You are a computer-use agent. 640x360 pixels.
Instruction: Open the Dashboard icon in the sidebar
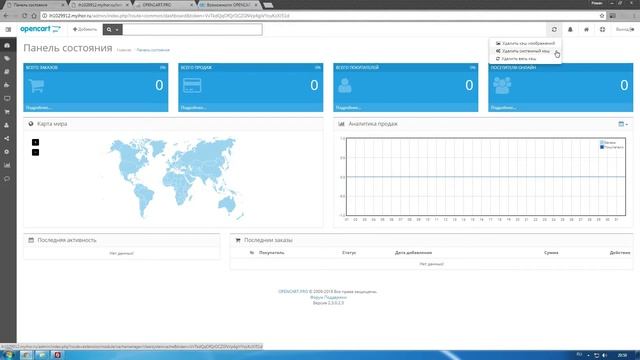[x=7, y=45]
